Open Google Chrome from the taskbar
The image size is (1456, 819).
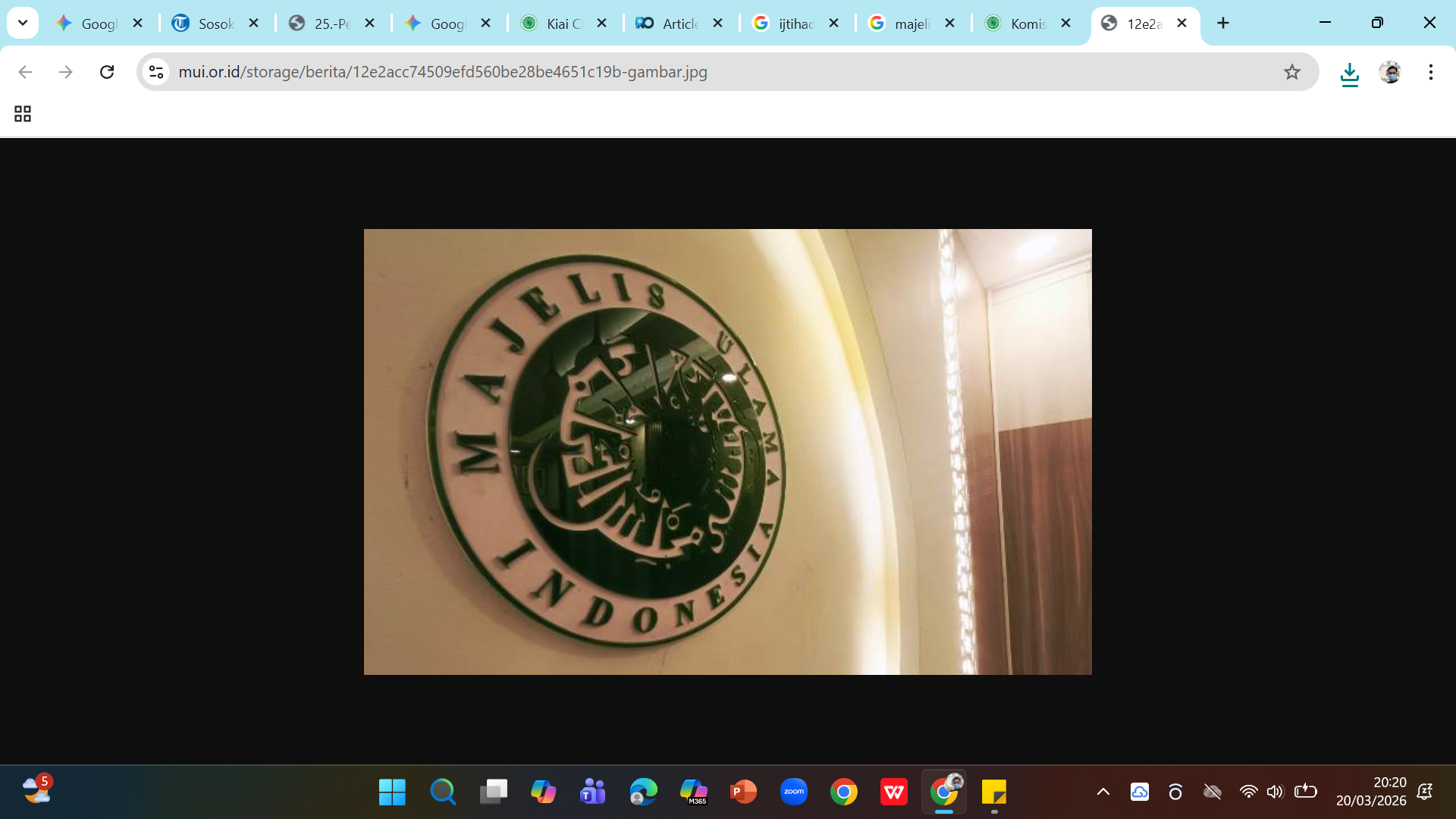(844, 792)
